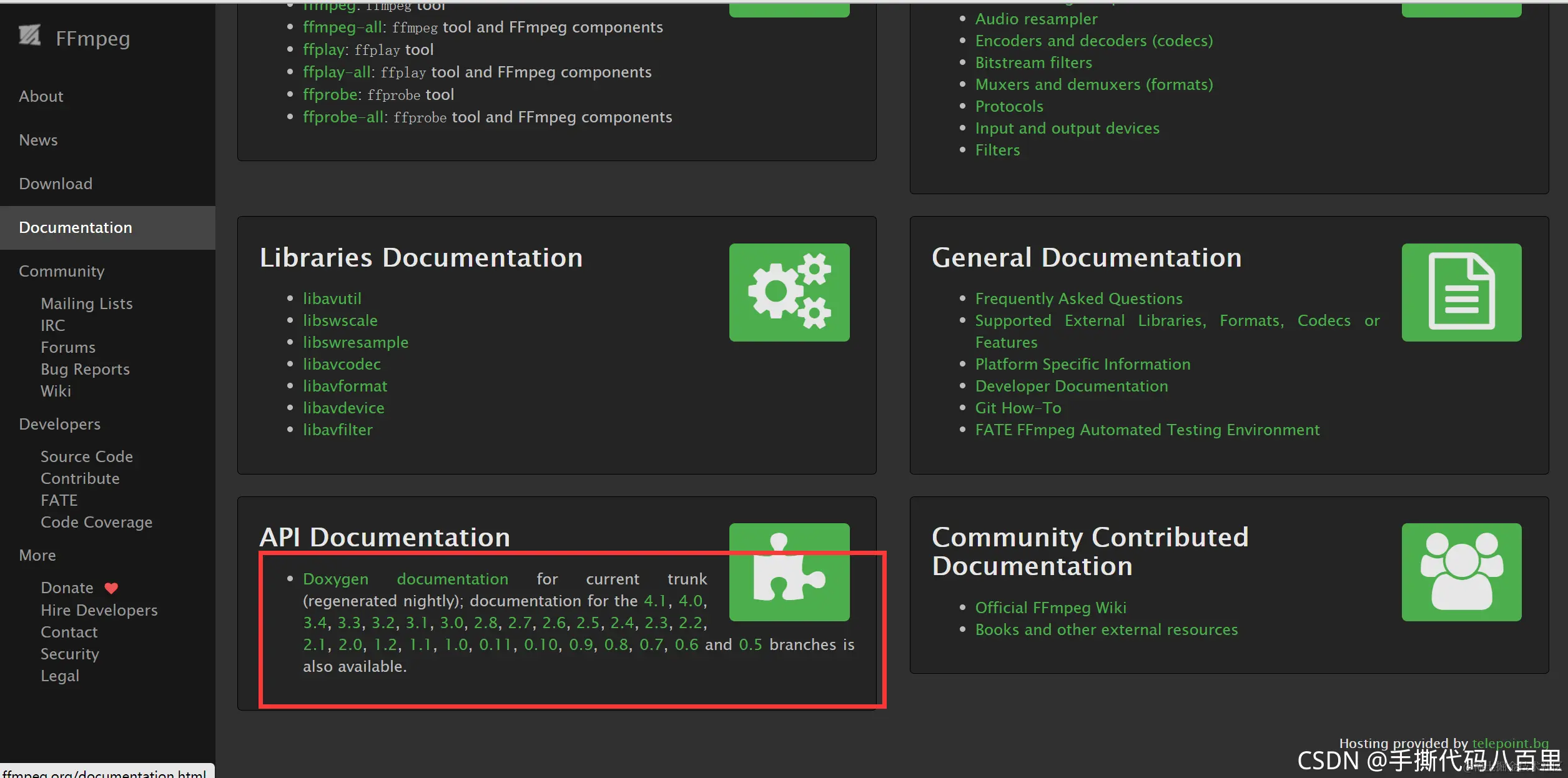Open Muxers and demuxers (formats) link

click(1095, 84)
